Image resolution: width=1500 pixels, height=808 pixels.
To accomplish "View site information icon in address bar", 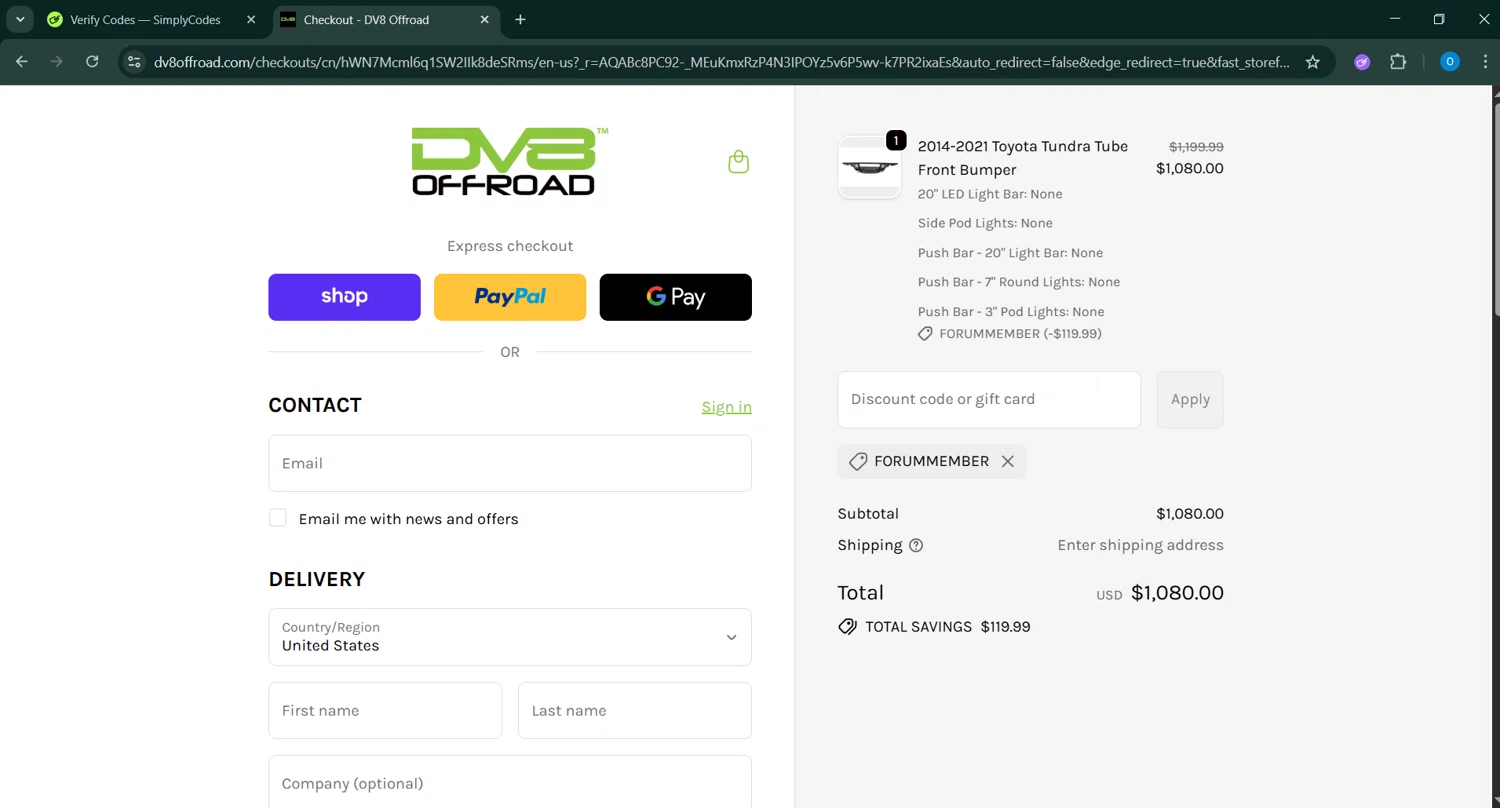I will point(134,62).
